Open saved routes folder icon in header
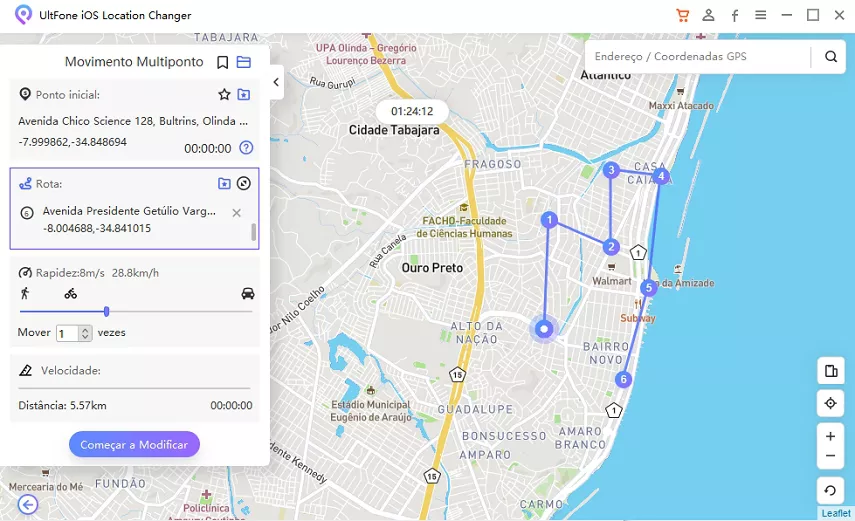The height and width of the screenshot is (521, 855). click(244, 62)
